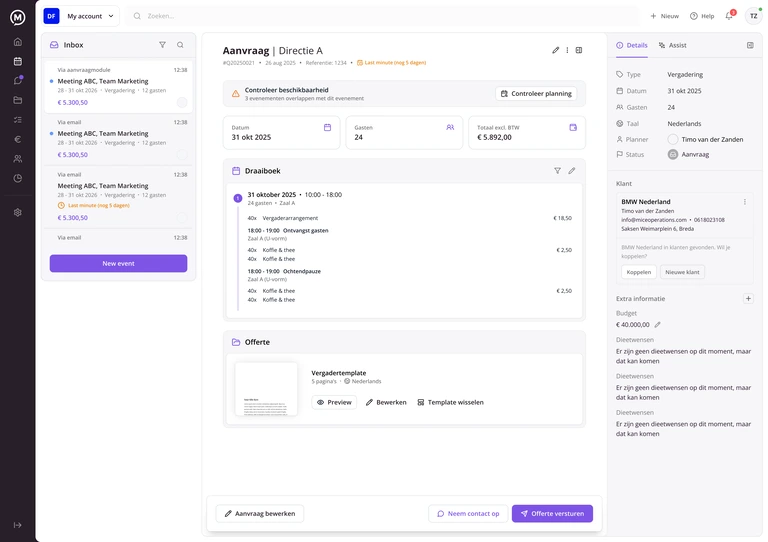This screenshot has height=542, width=768.
Task: Click Koppelen for BMW Nederland
Action: tap(639, 272)
